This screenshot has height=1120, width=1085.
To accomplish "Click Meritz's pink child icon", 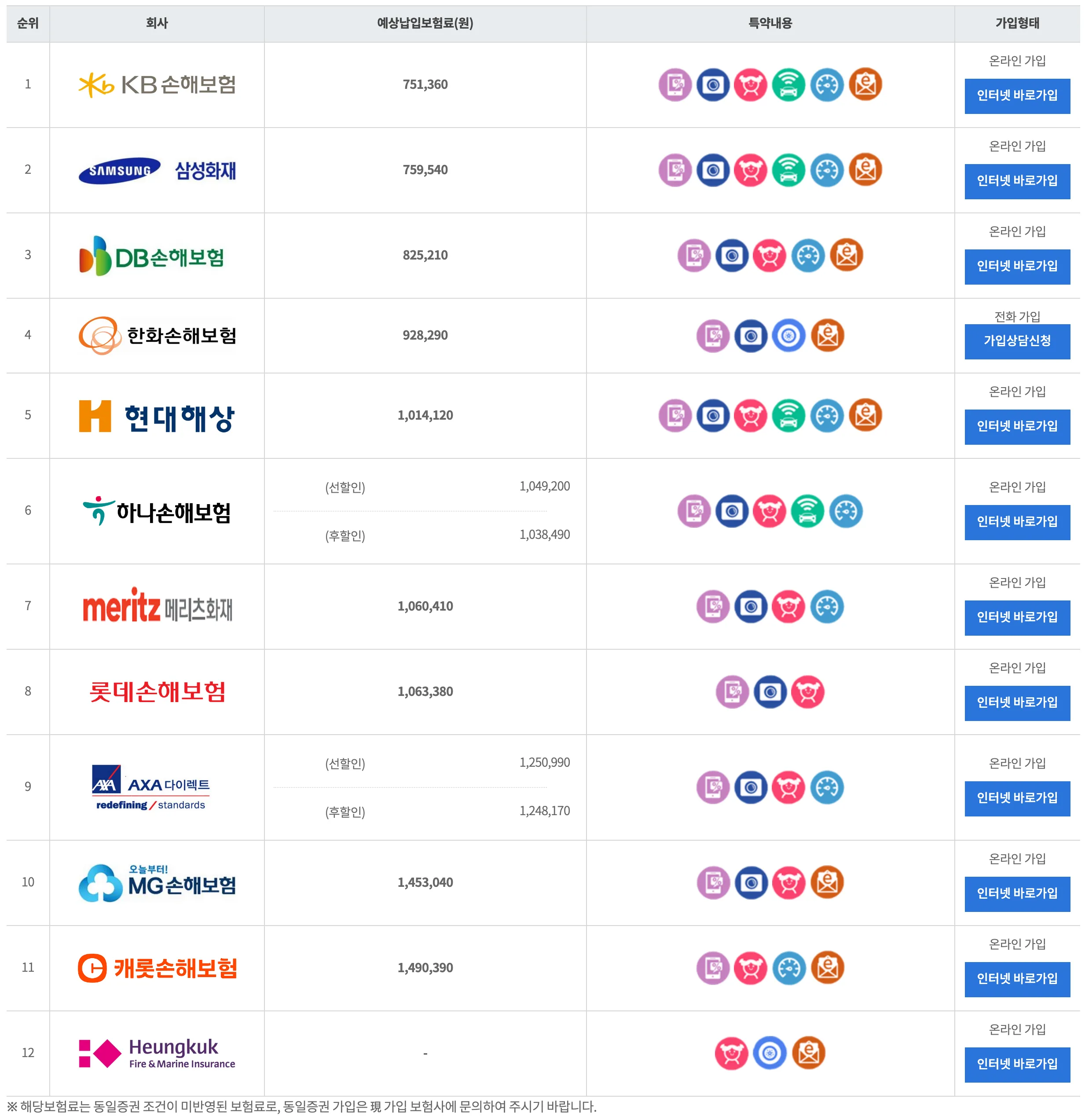I will [788, 606].
